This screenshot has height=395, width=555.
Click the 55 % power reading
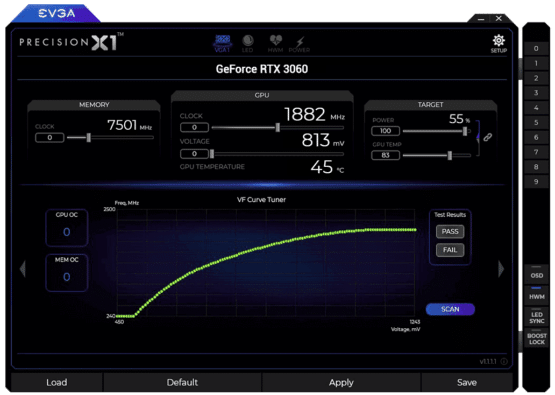(459, 119)
